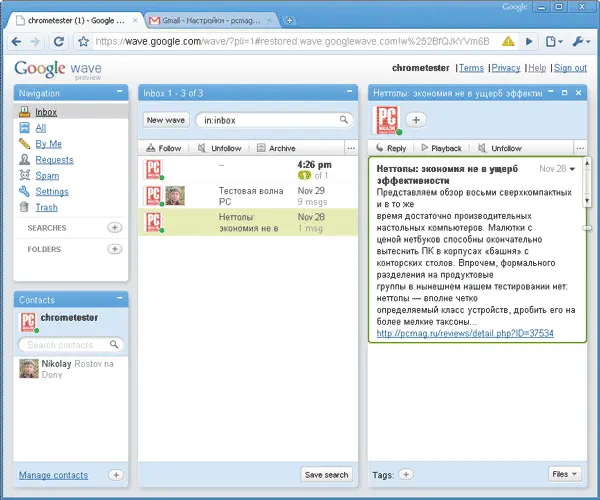
Task: Open the wave received at 4:26 pm
Action: 248,169
